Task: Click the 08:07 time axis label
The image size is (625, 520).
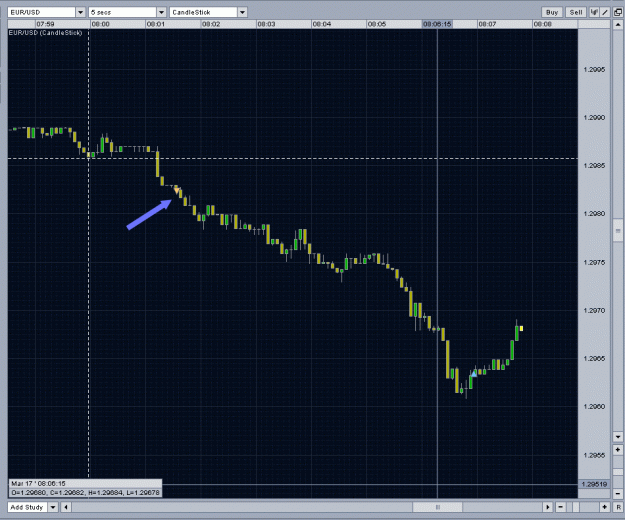Action: tap(487, 24)
